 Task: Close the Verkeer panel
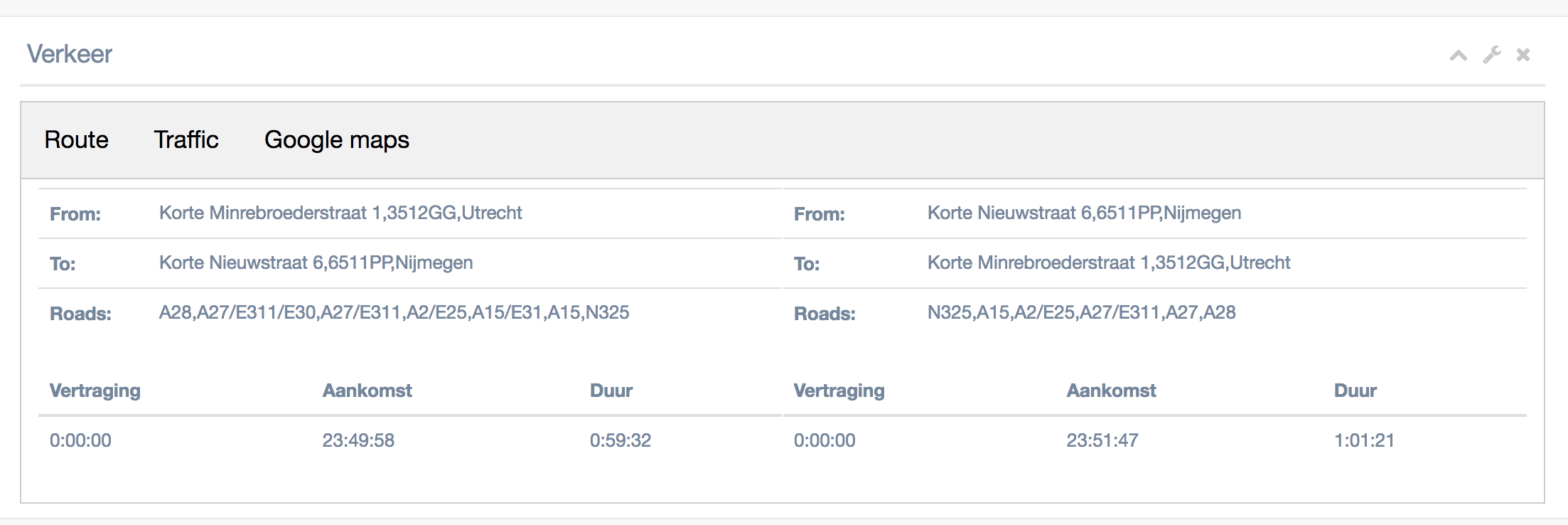pyautogui.click(x=1523, y=55)
